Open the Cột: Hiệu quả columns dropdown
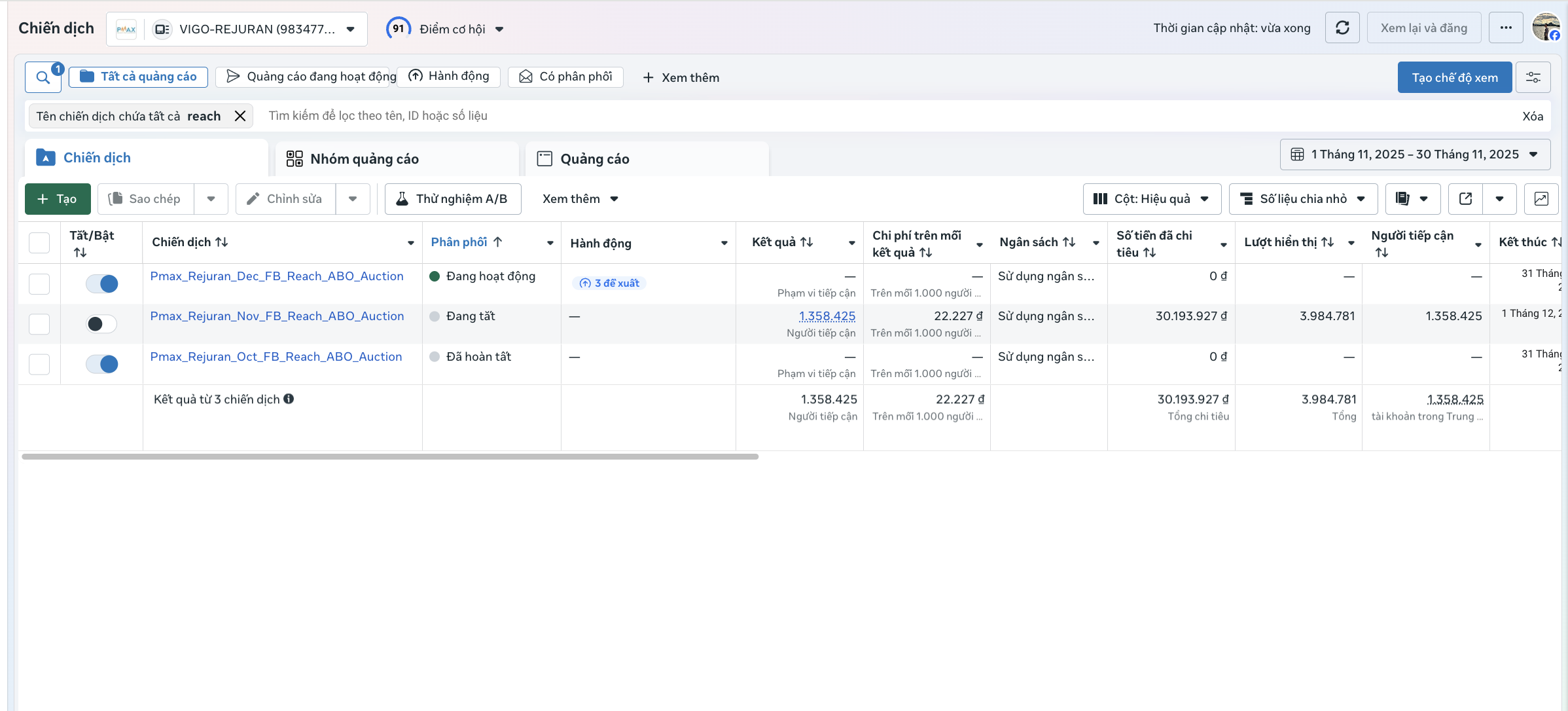This screenshot has height=711, width=1568. click(x=1152, y=199)
